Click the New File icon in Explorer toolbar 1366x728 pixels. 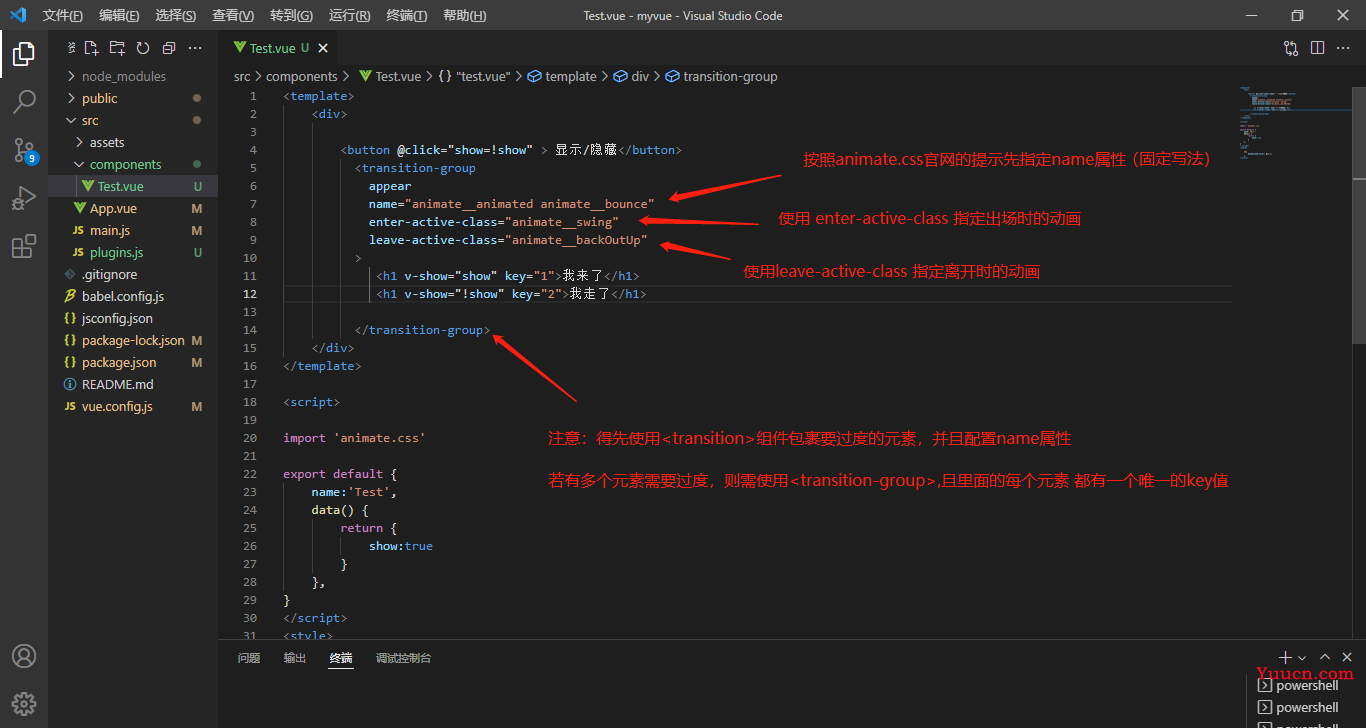click(x=92, y=48)
